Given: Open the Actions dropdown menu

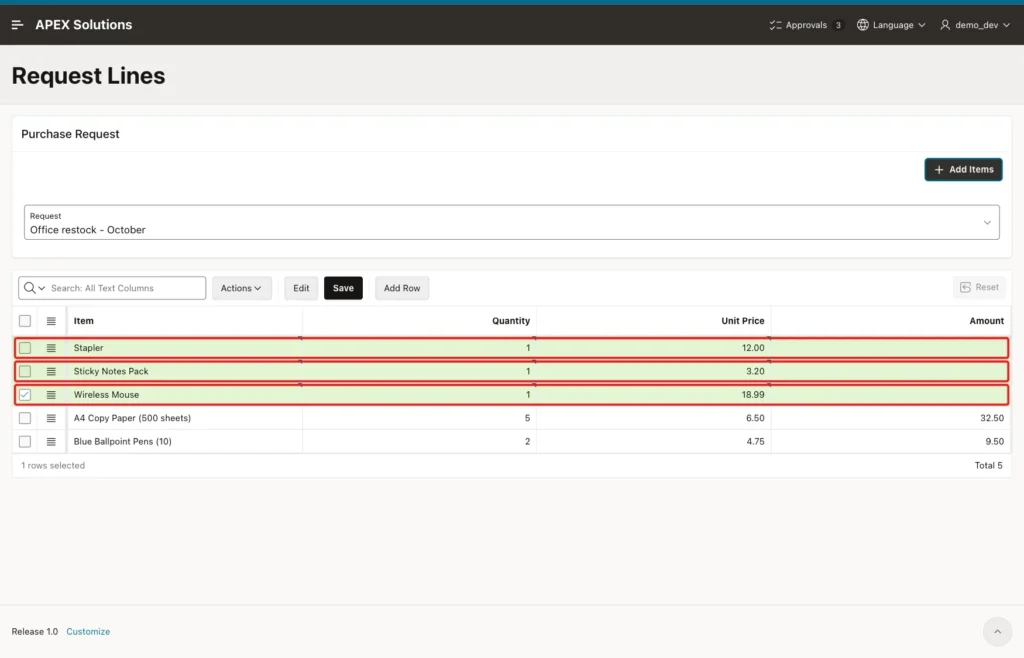Looking at the screenshot, I should point(242,288).
